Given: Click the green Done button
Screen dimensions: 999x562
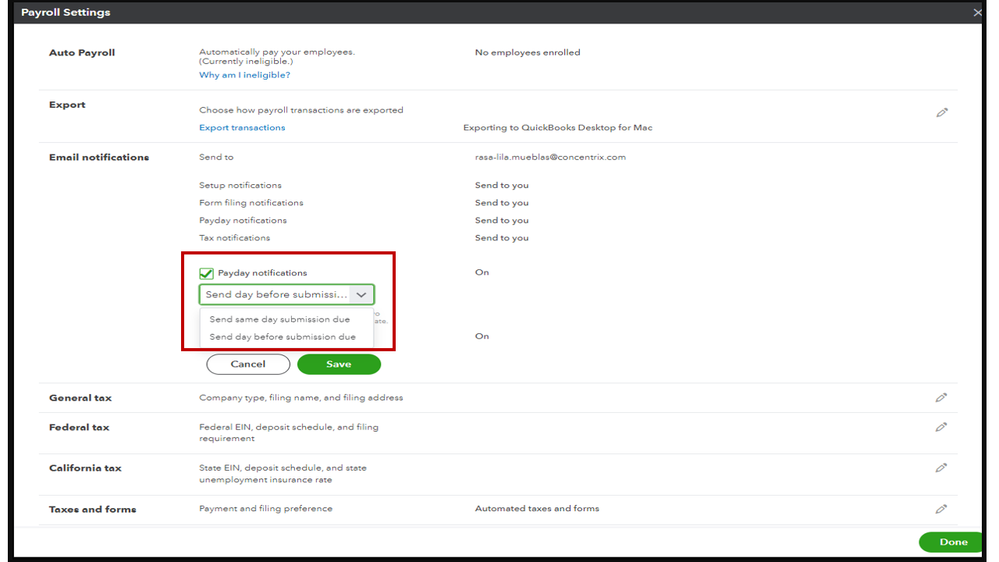Looking at the screenshot, I should point(952,542).
